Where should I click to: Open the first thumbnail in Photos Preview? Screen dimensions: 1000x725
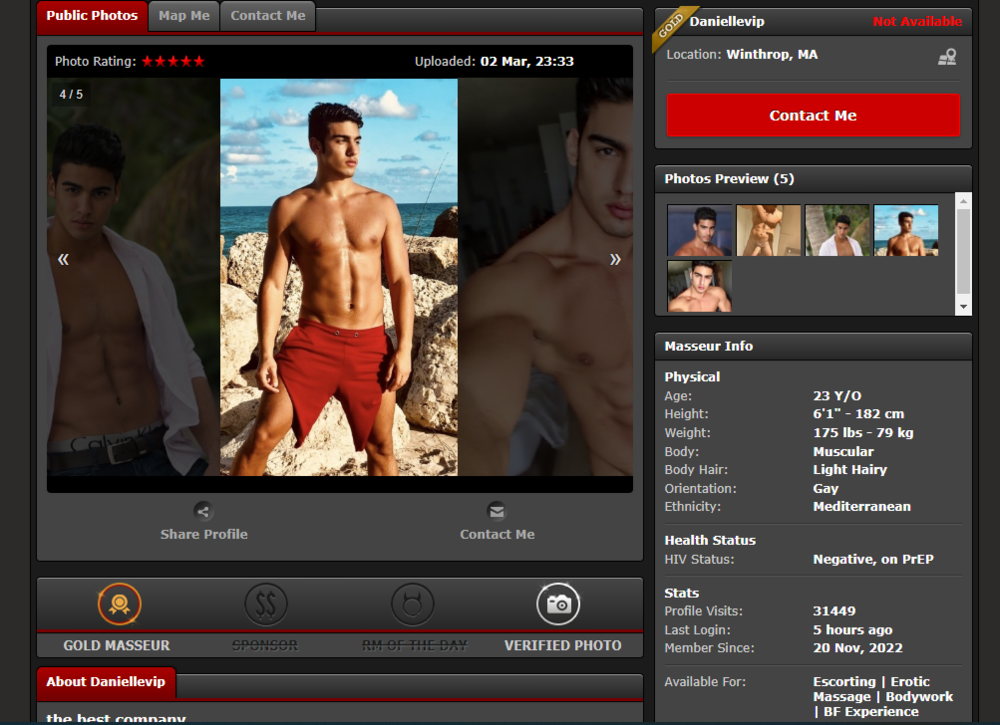pyautogui.click(x=699, y=231)
